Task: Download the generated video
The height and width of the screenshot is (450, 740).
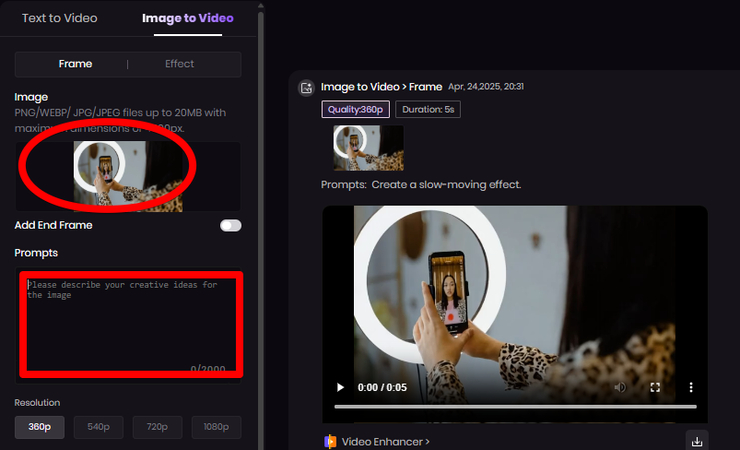Action: (697, 441)
